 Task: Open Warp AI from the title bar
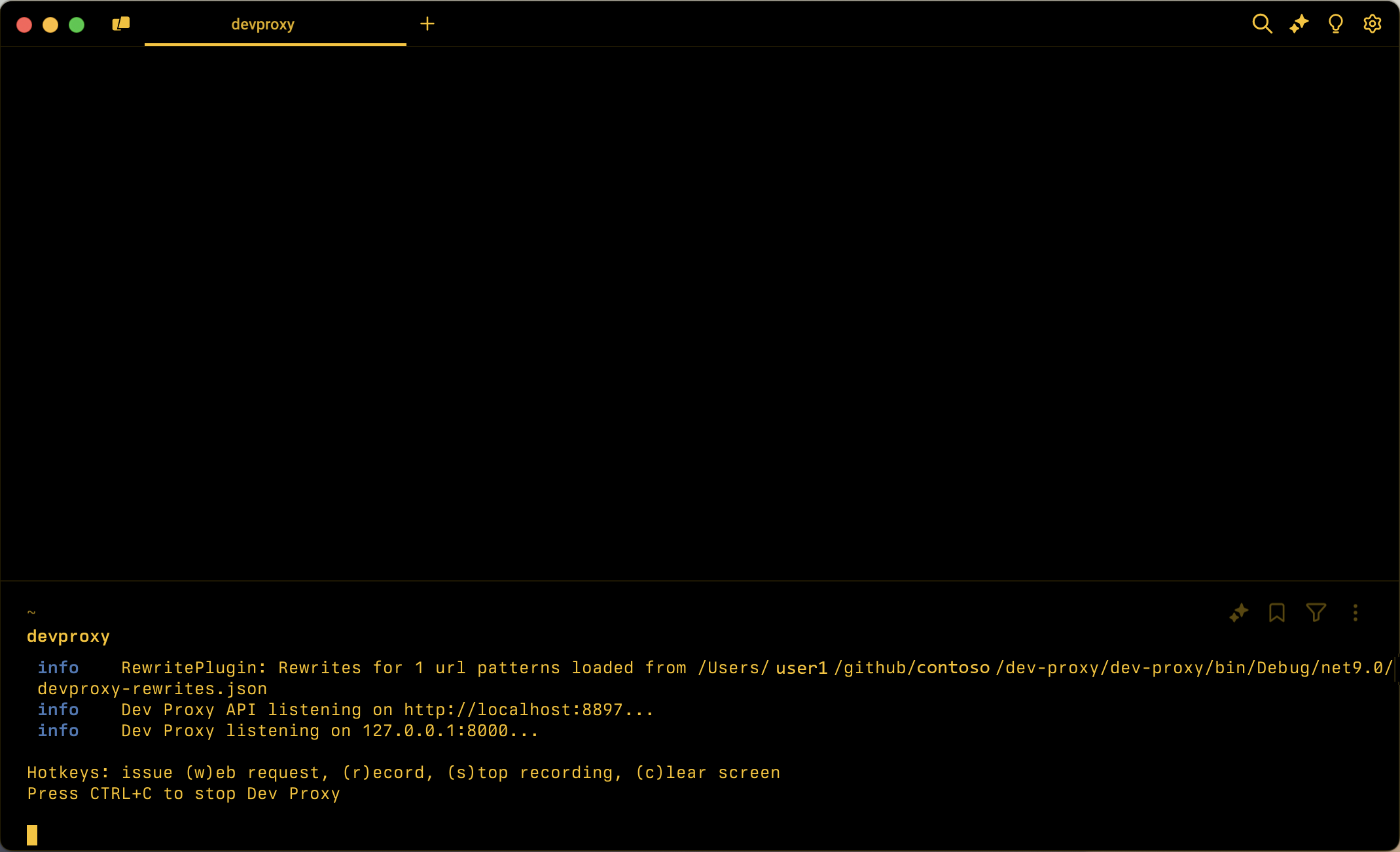1299,24
